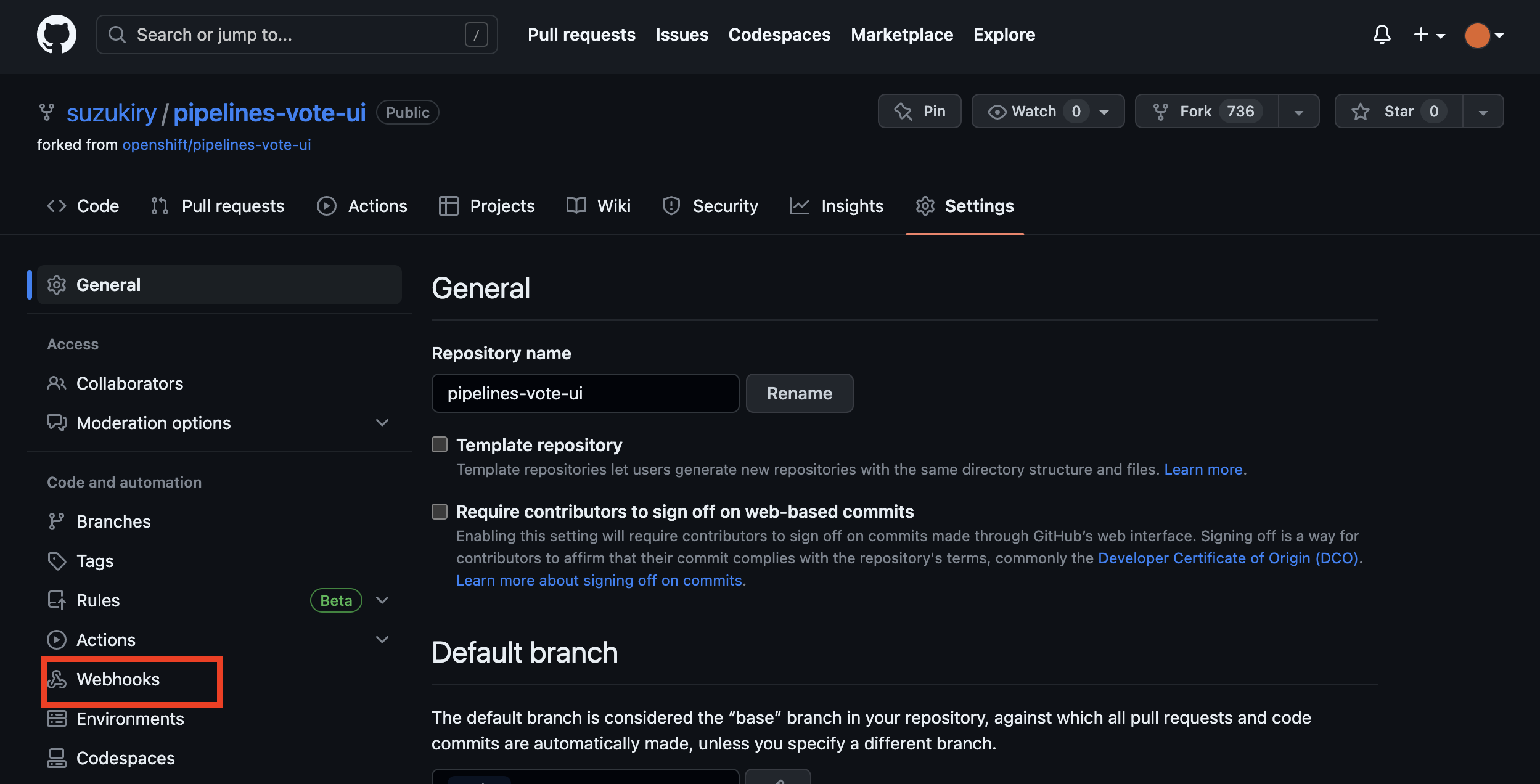The width and height of the screenshot is (1540, 784).
Task: Click the Public visibility badge
Action: coord(408,112)
